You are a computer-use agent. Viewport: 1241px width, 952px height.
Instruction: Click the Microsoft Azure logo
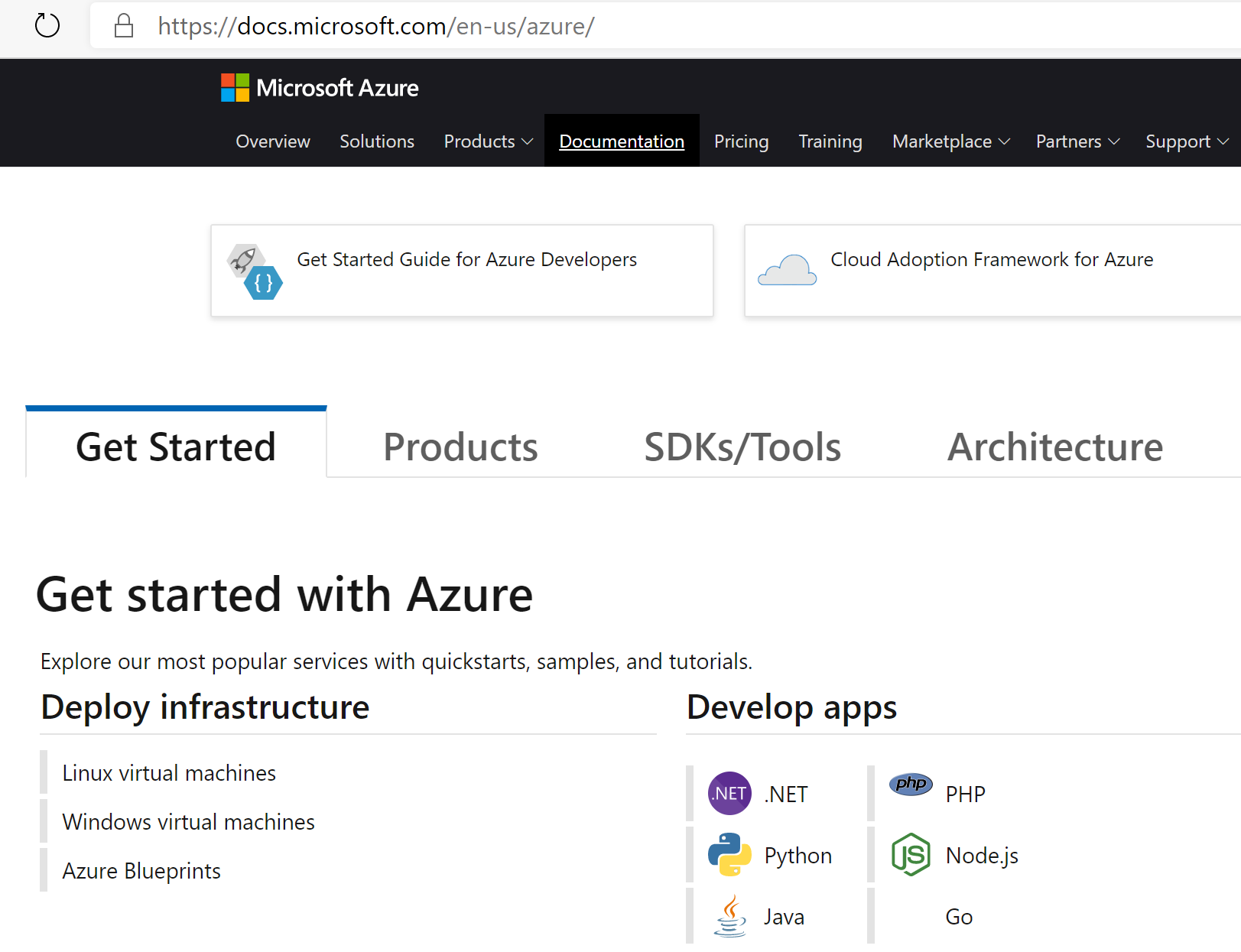[x=319, y=87]
